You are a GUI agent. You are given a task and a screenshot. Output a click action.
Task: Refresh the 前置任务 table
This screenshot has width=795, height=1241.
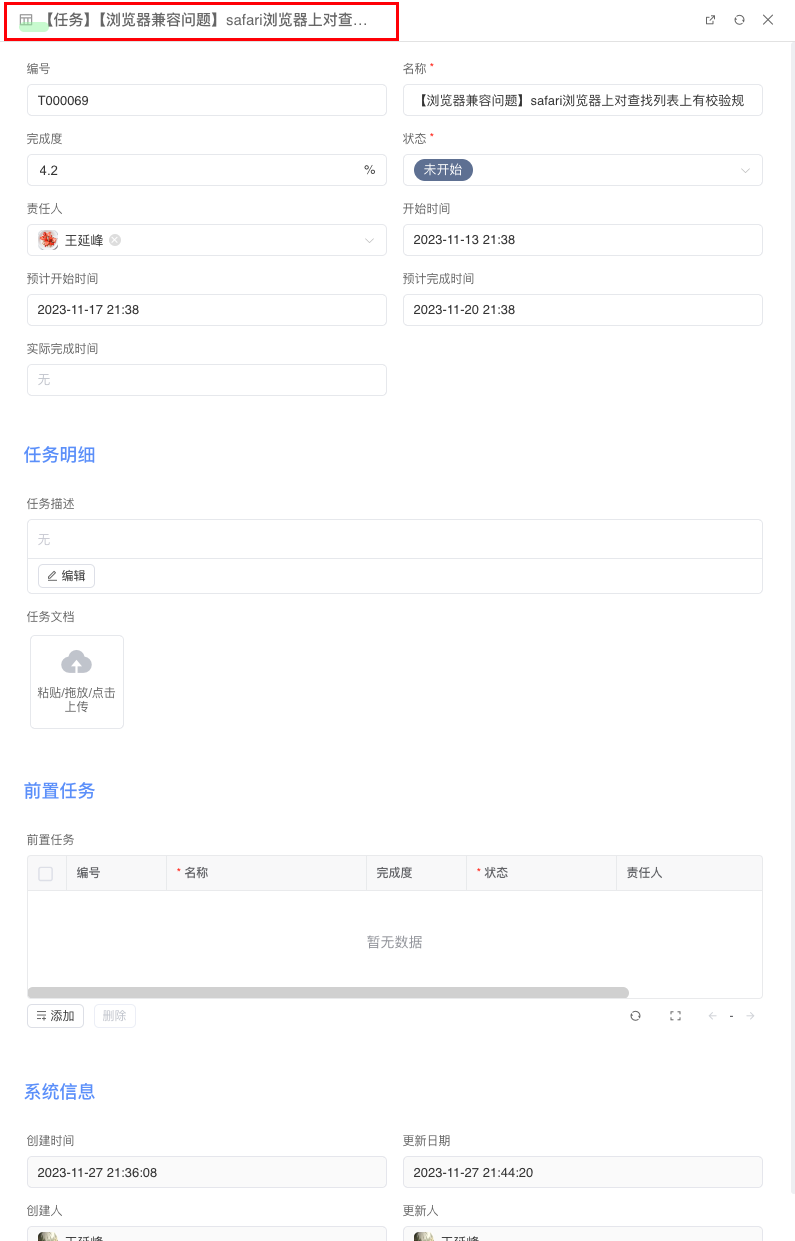(x=635, y=1016)
